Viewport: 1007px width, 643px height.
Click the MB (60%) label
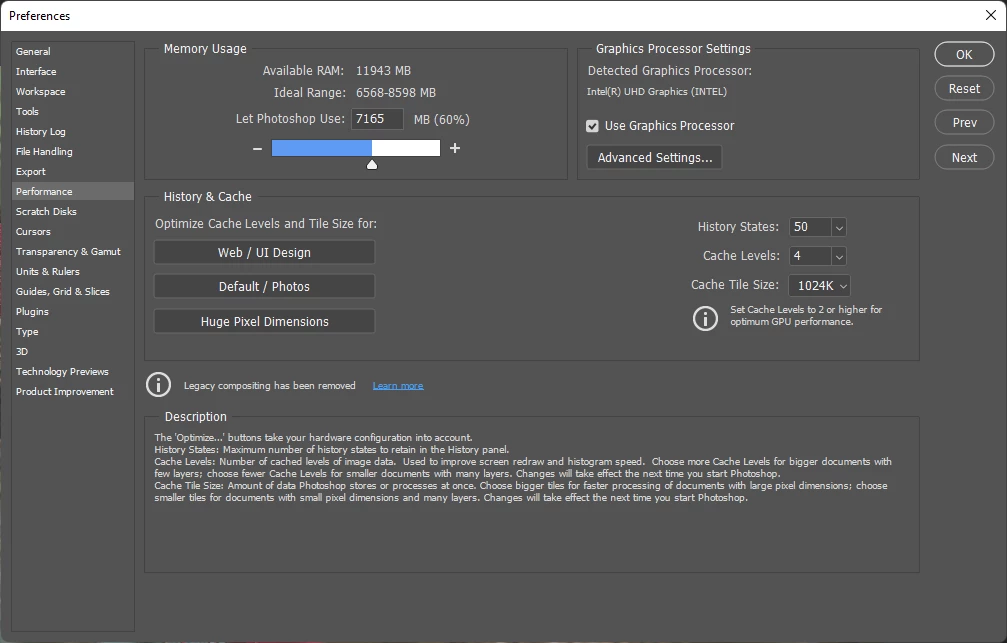(x=441, y=119)
